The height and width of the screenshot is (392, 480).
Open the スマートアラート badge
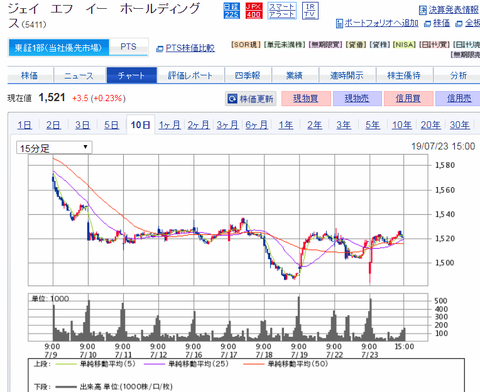tap(282, 11)
